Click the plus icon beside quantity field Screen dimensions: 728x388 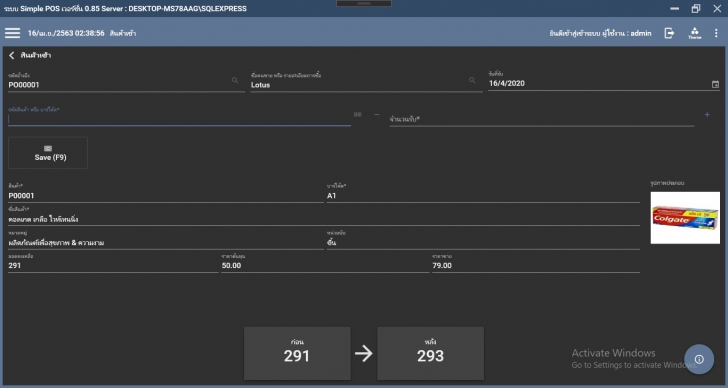pyautogui.click(x=707, y=114)
